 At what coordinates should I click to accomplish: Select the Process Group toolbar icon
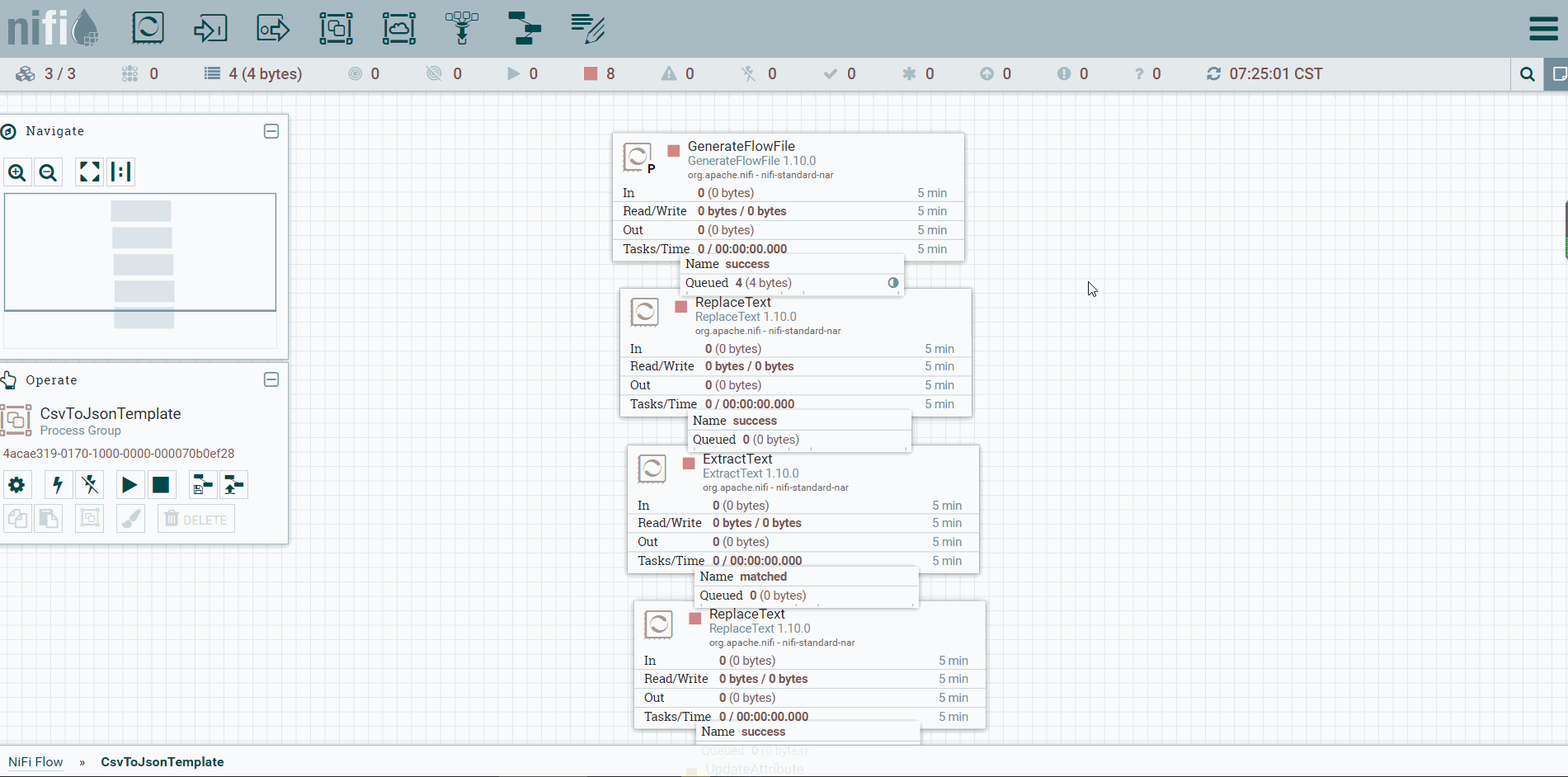pos(336,28)
